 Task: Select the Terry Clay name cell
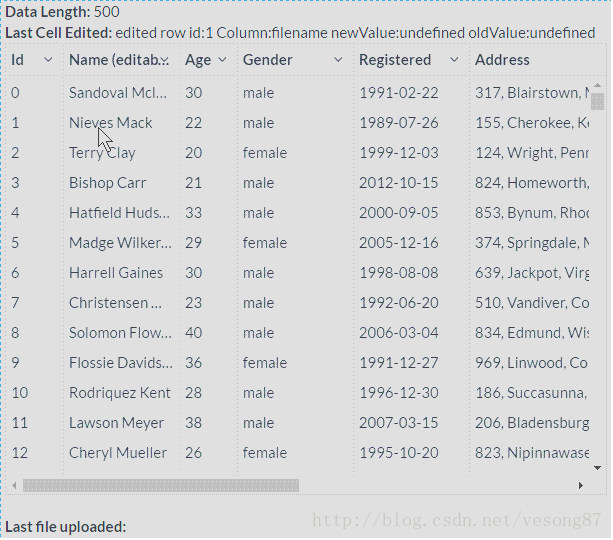pos(102,153)
